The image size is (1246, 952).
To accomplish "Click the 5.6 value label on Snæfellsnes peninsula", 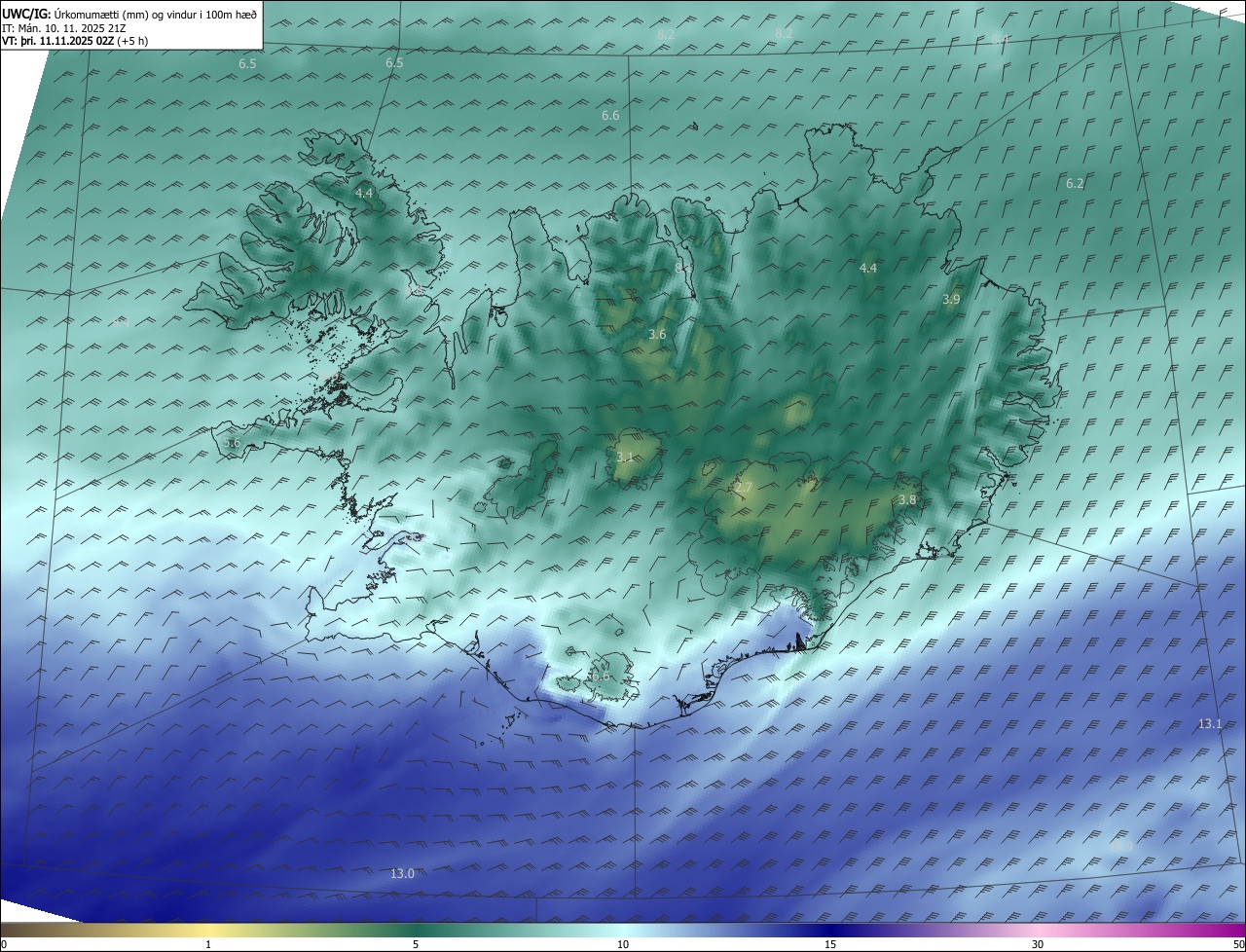I will tap(231, 443).
